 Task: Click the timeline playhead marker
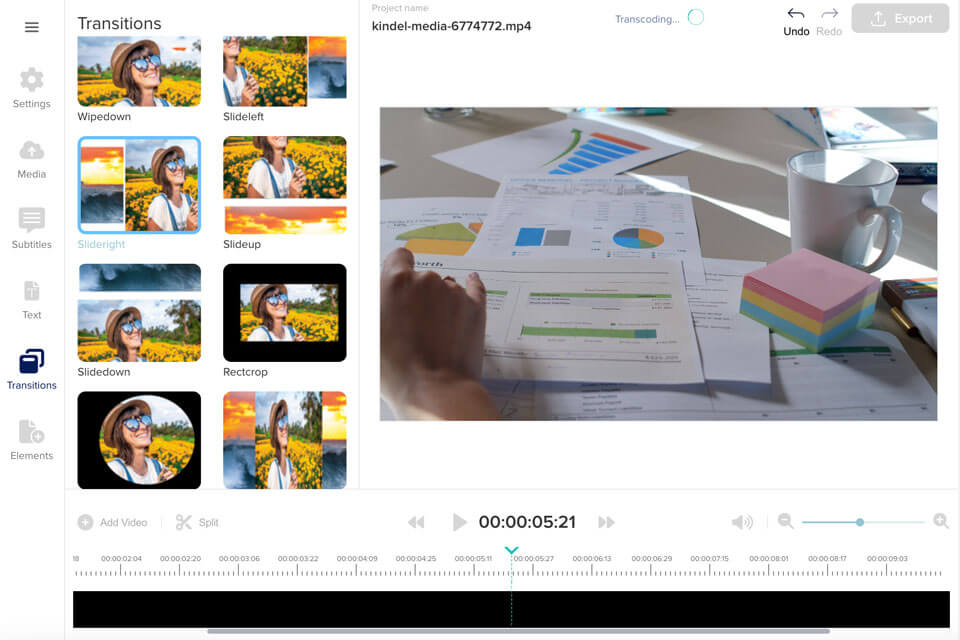pyautogui.click(x=512, y=550)
